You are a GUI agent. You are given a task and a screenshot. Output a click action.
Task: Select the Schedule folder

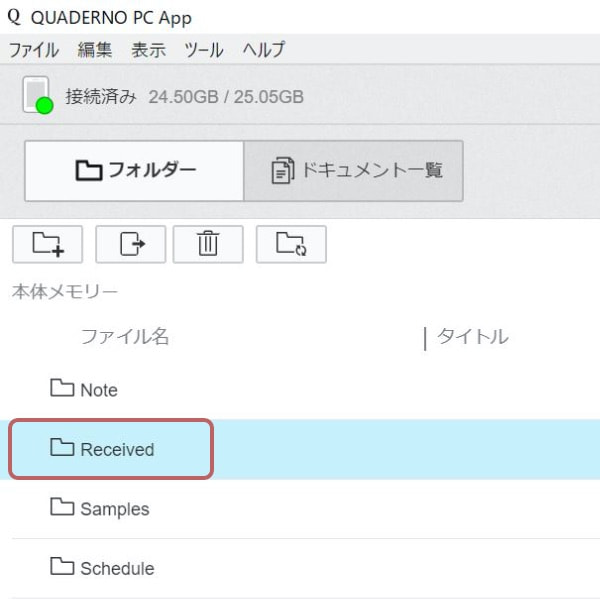[116, 568]
